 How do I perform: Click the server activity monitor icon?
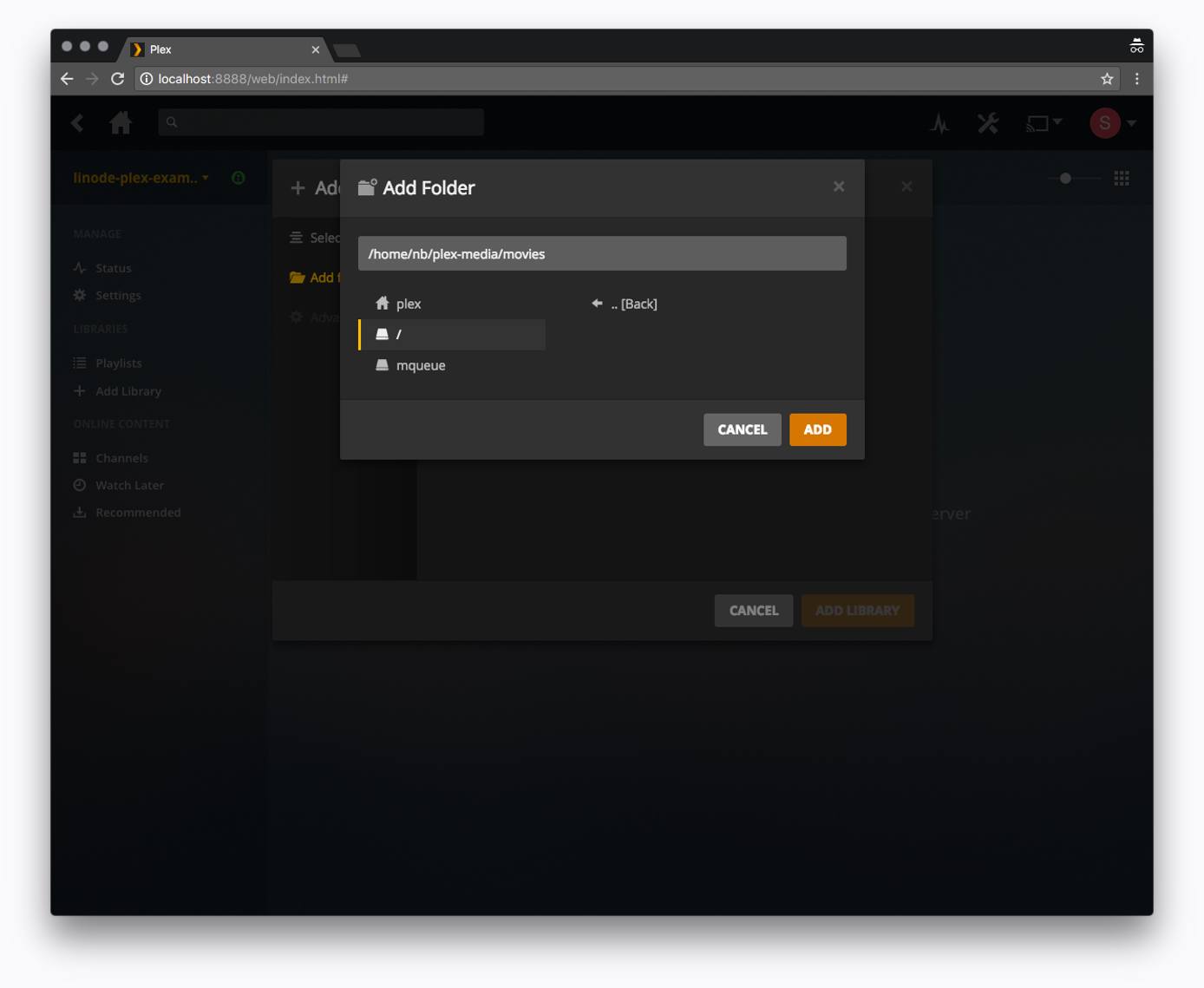941,122
